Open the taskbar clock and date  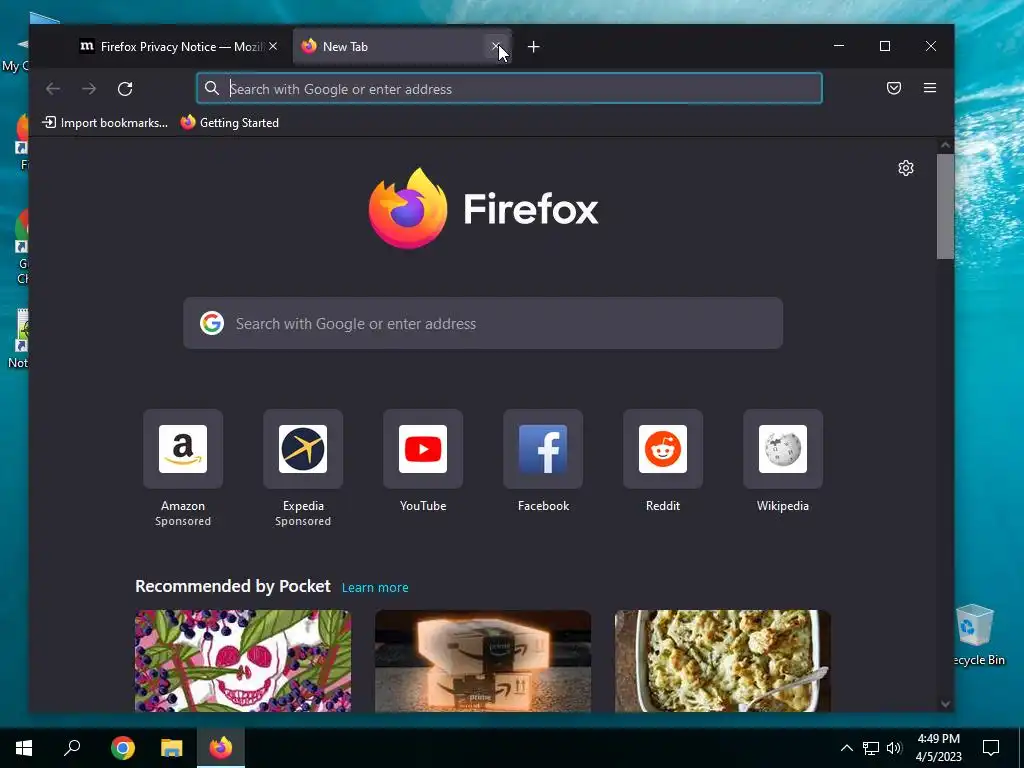point(938,748)
